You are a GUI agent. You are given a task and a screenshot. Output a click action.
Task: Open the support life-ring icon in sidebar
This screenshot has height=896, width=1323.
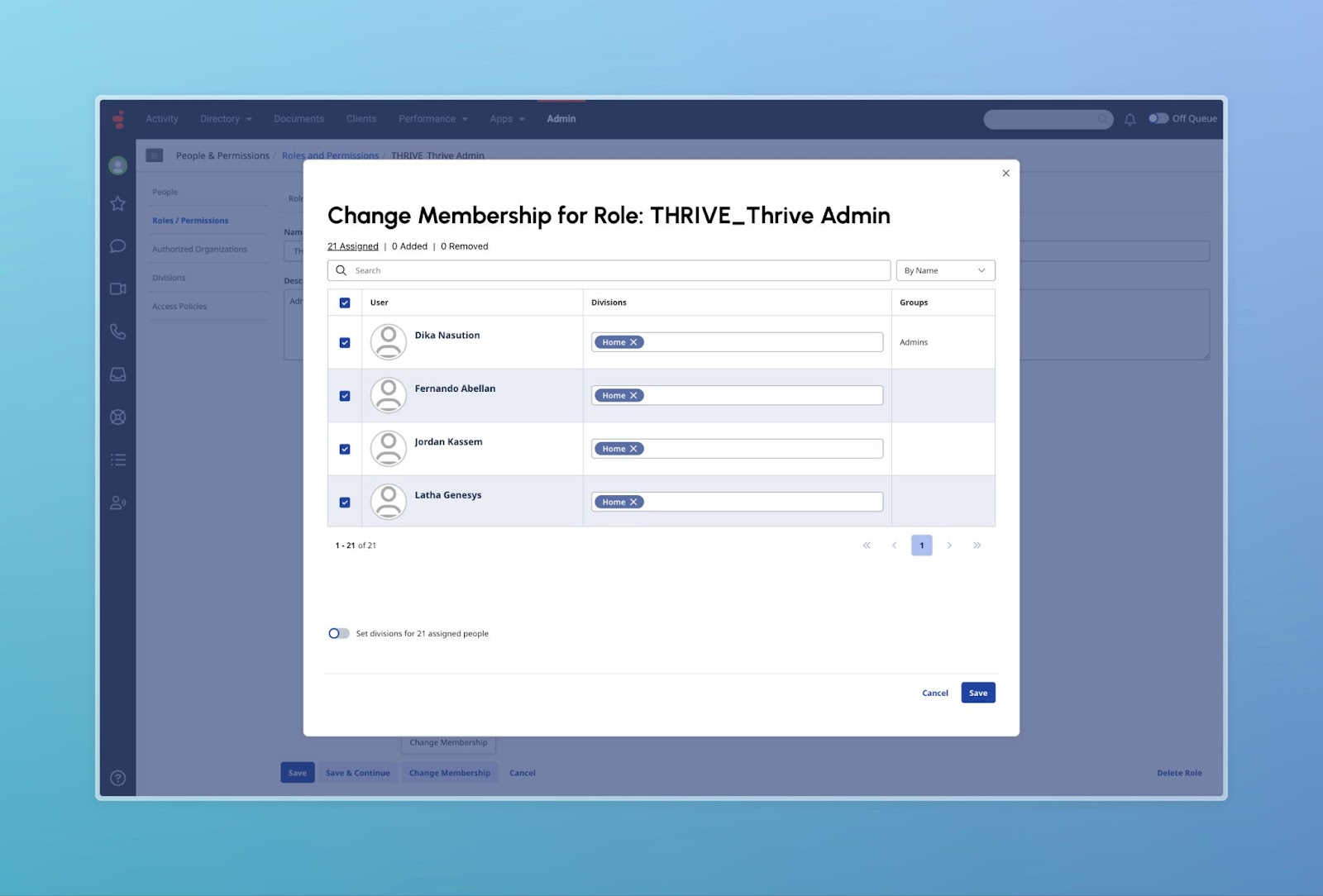point(118,417)
